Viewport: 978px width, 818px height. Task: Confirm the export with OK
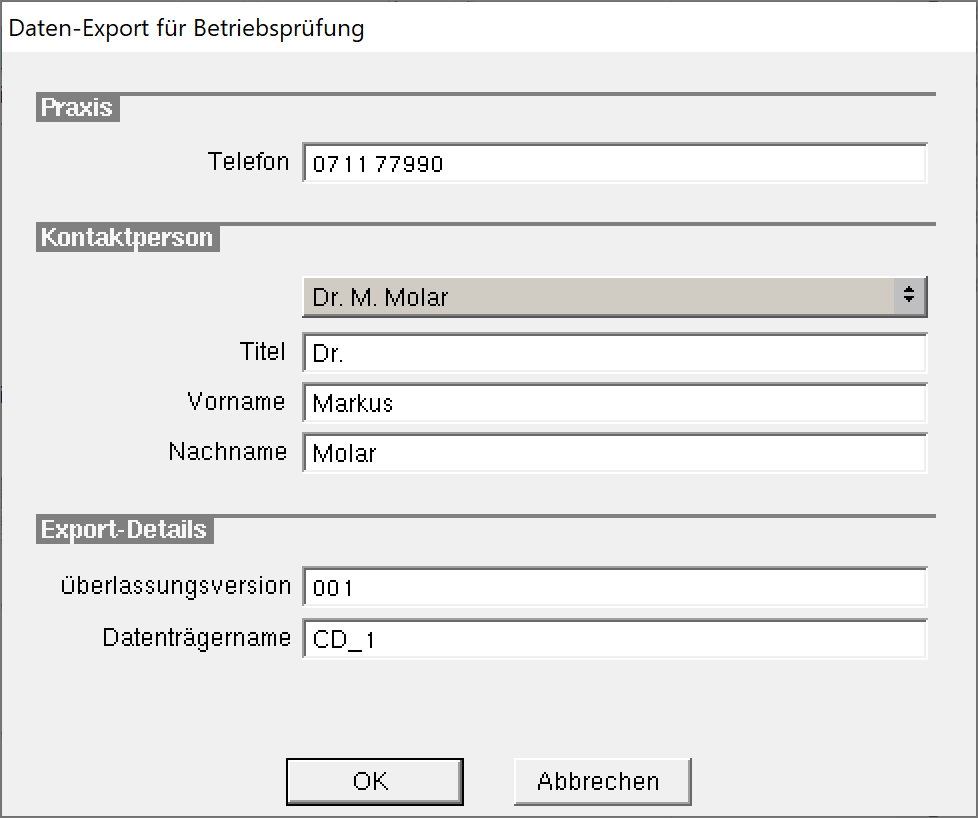click(374, 781)
